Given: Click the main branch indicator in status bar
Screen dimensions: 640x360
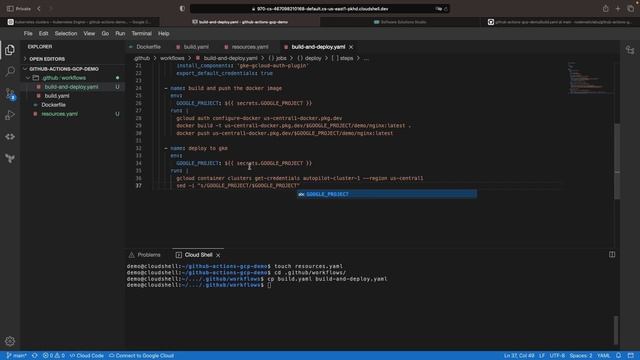Looking at the screenshot, I should click(x=17, y=356).
